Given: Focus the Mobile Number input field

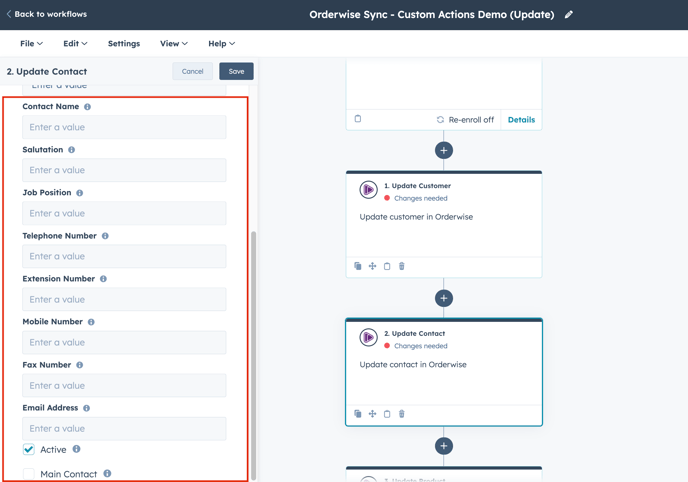Looking at the screenshot, I should tap(124, 343).
